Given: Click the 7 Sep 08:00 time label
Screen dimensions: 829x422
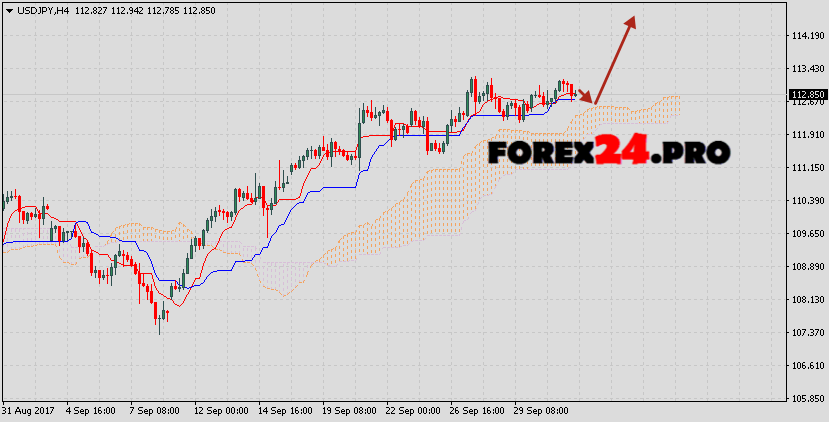Looking at the screenshot, I should pos(155,411).
